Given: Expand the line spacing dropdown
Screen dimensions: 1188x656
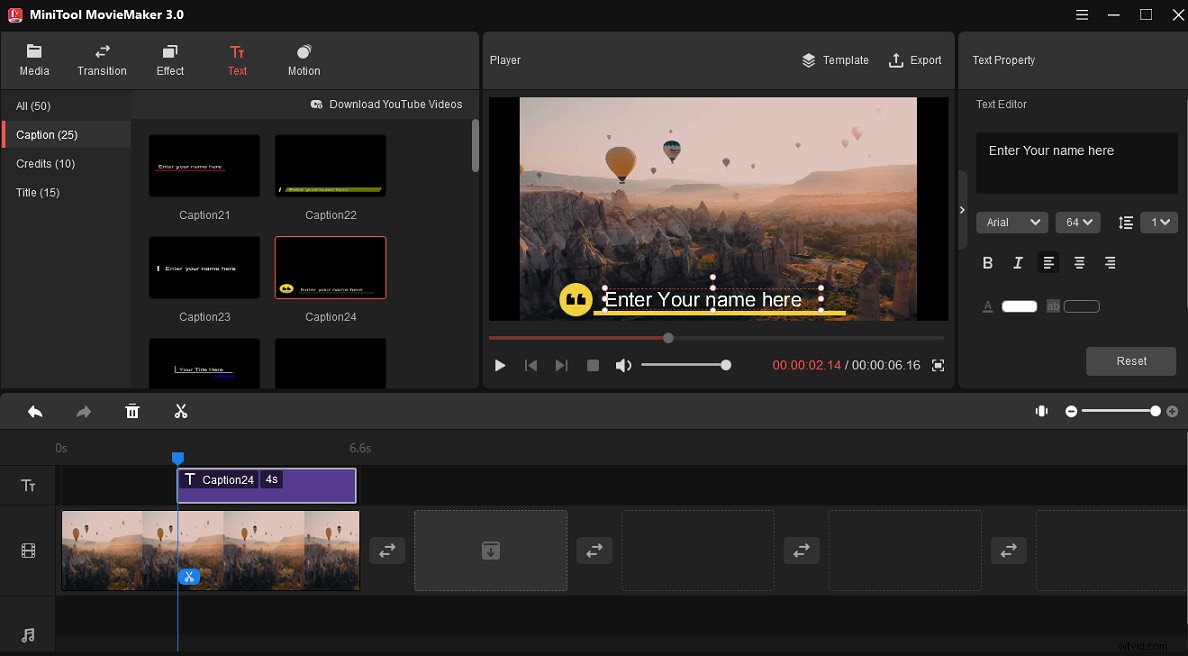Looking at the screenshot, I should pyautogui.click(x=1159, y=222).
